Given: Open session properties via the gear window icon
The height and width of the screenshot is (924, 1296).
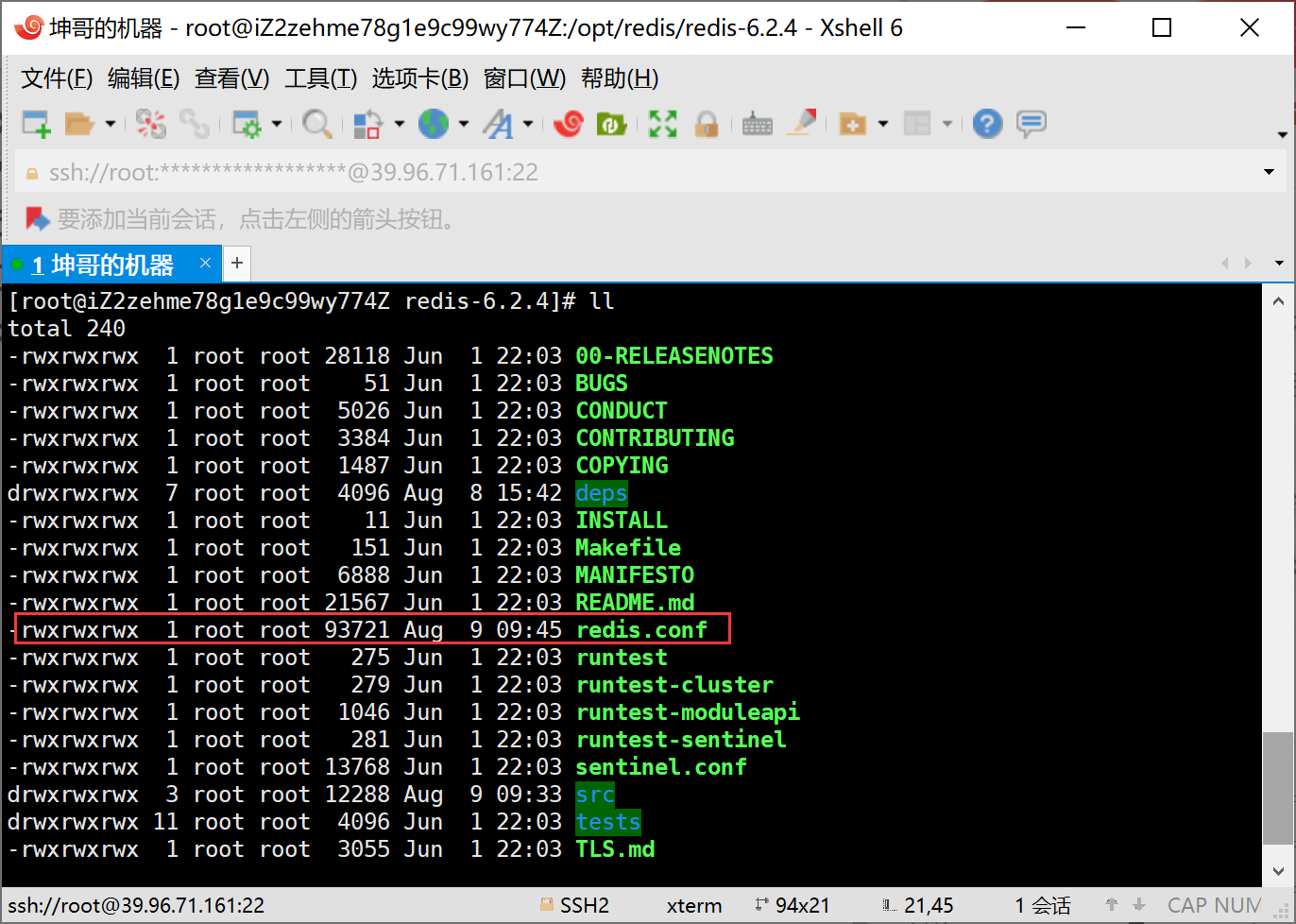Looking at the screenshot, I should coord(246,124).
